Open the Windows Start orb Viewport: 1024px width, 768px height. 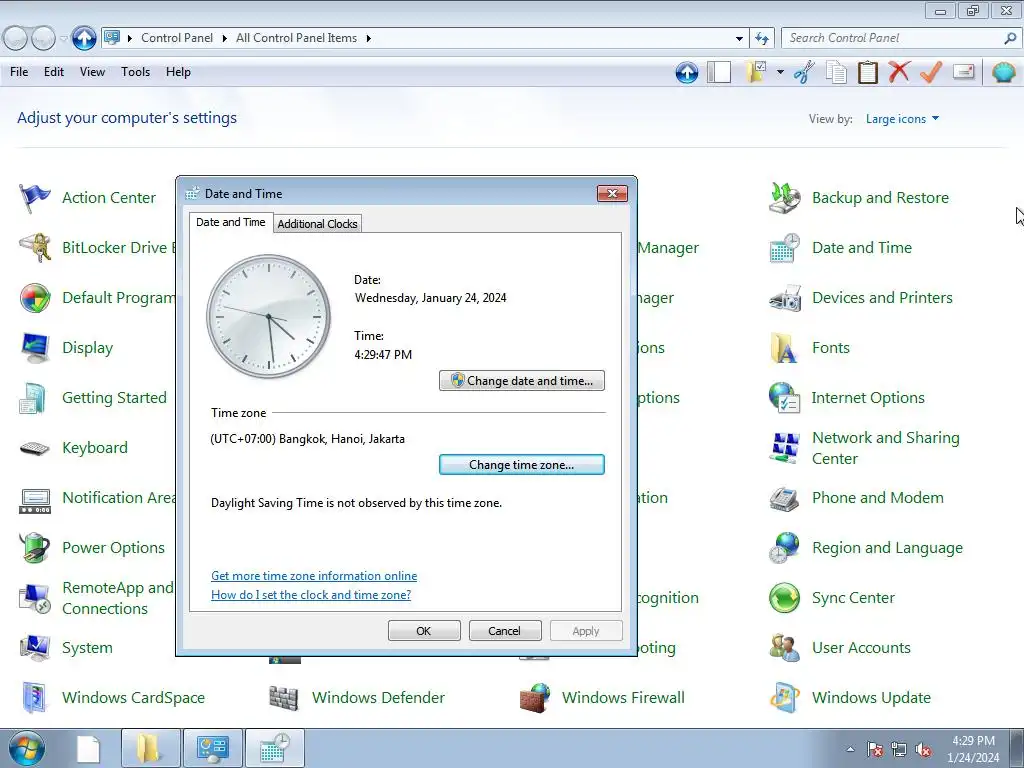[x=26, y=749]
